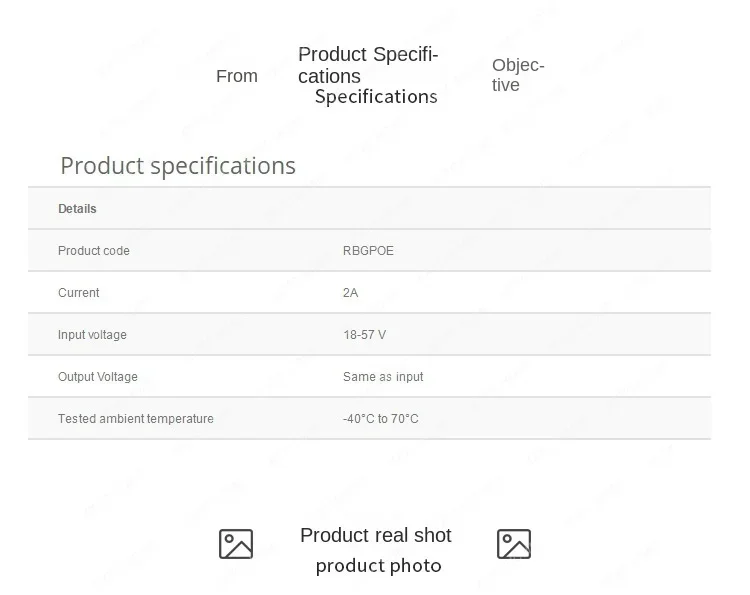Screen dimensions: 750x595
Task: Click the RBGPOE product code value
Action: pyautogui.click(x=368, y=251)
